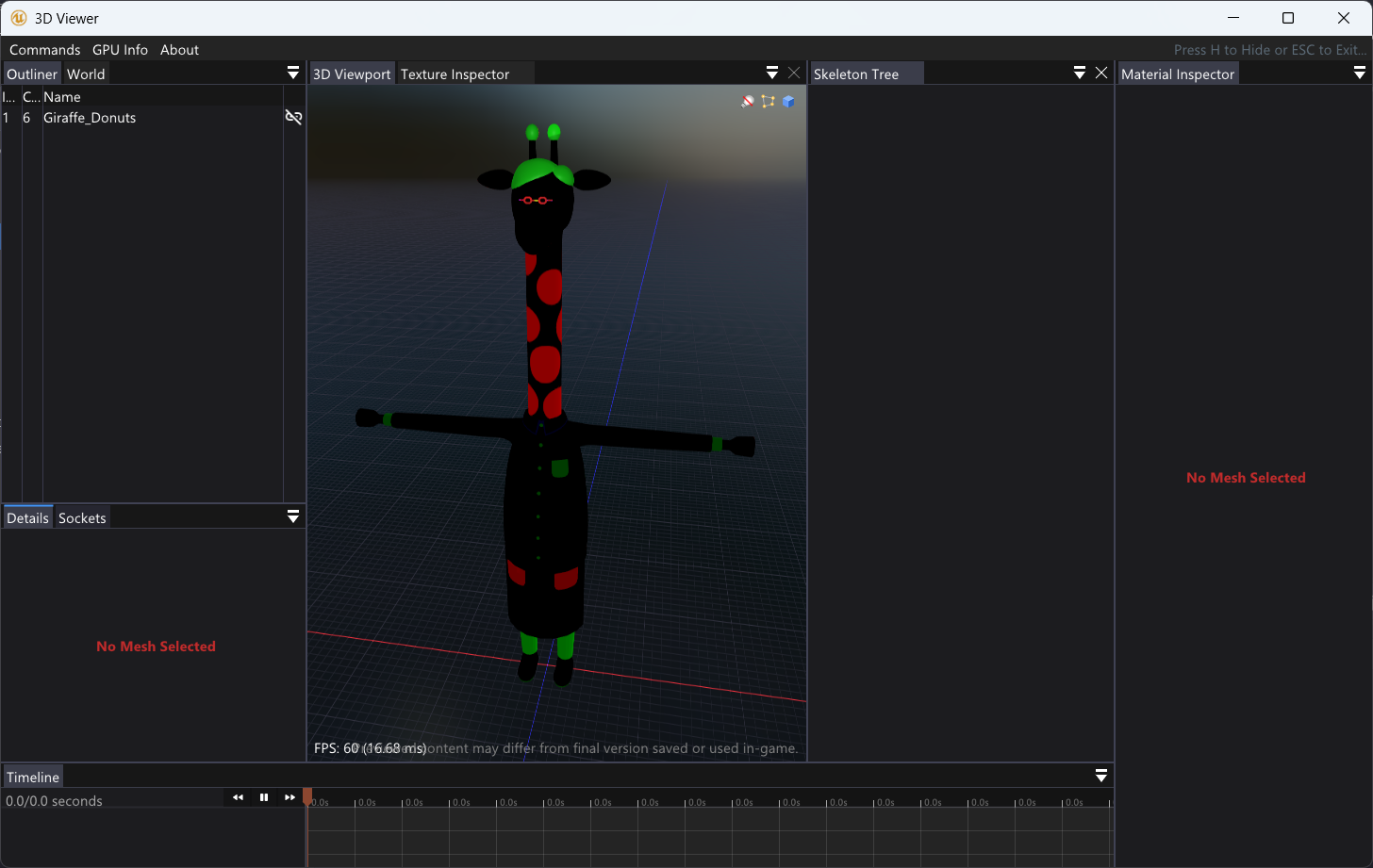Minimize the 3D Viewer window
This screenshot has height=868, width=1373.
pos(1234,18)
